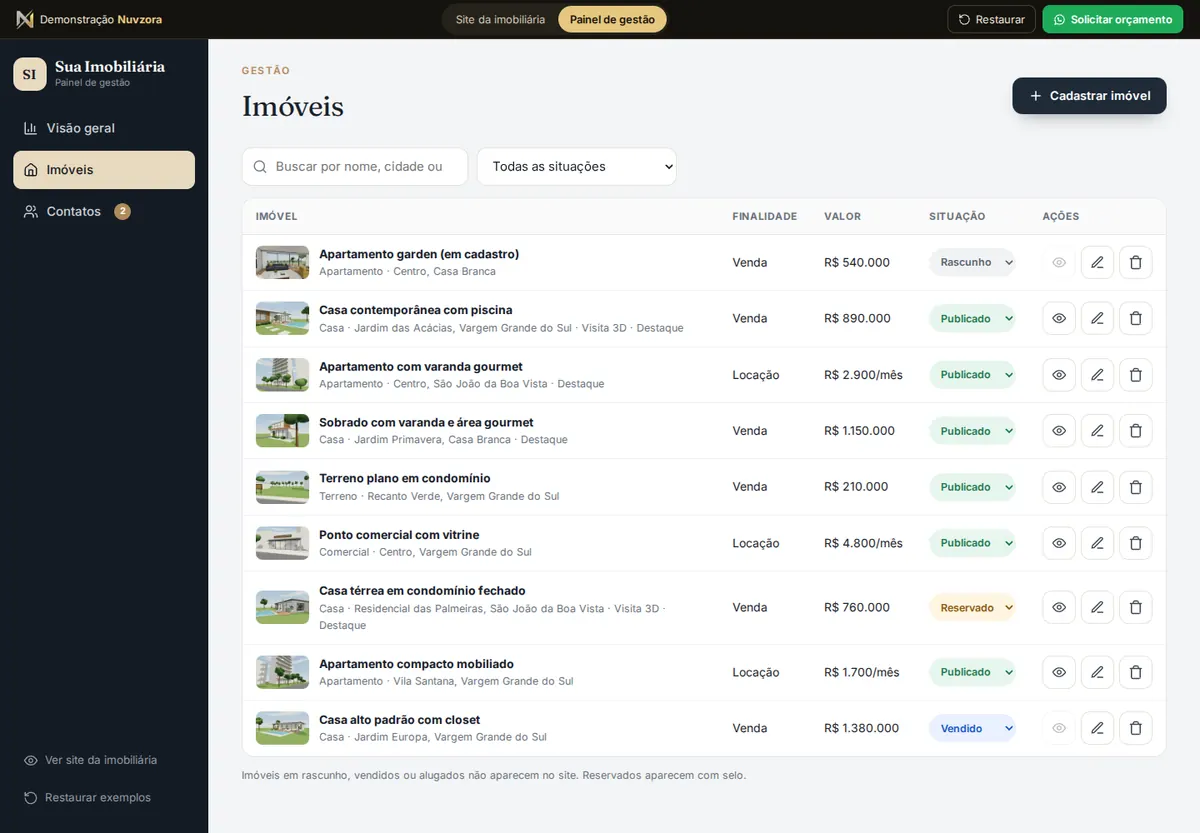Delete Apartamento com varanda gourmet listing
The width and height of the screenshot is (1200, 833).
[1135, 375]
